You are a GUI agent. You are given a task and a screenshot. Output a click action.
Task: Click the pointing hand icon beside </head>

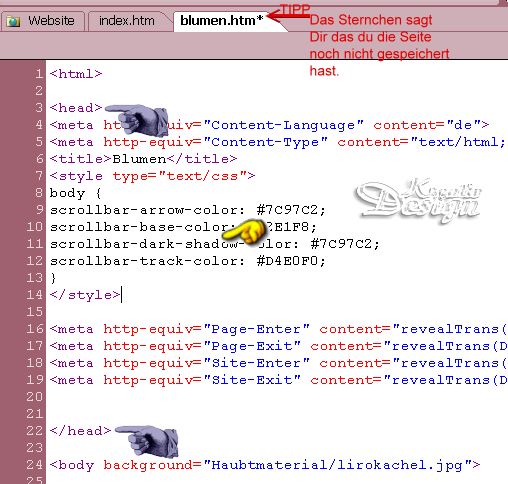[x=147, y=441]
